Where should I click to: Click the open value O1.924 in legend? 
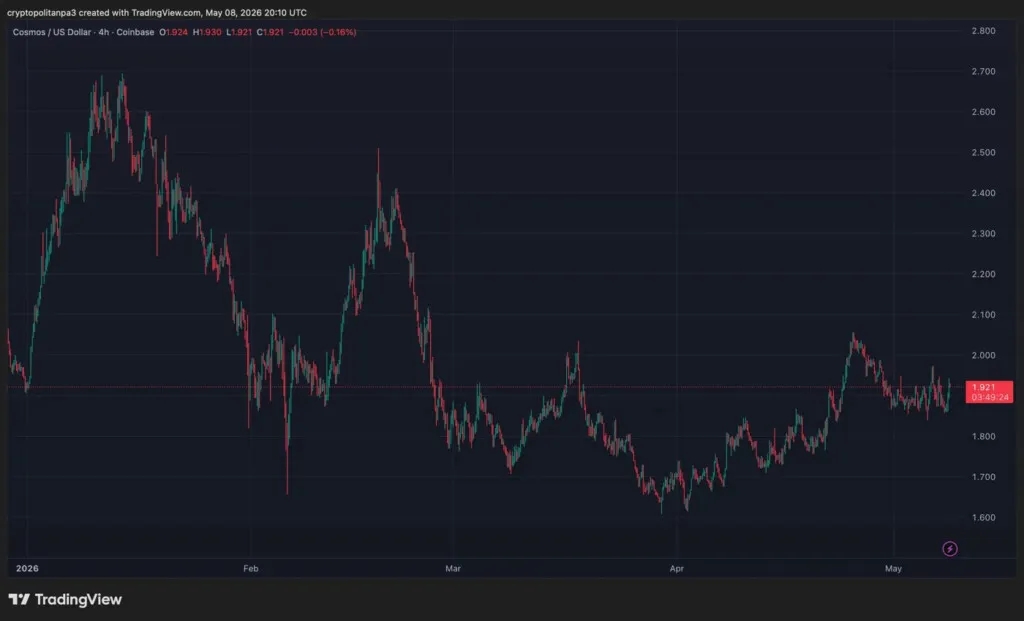174,32
